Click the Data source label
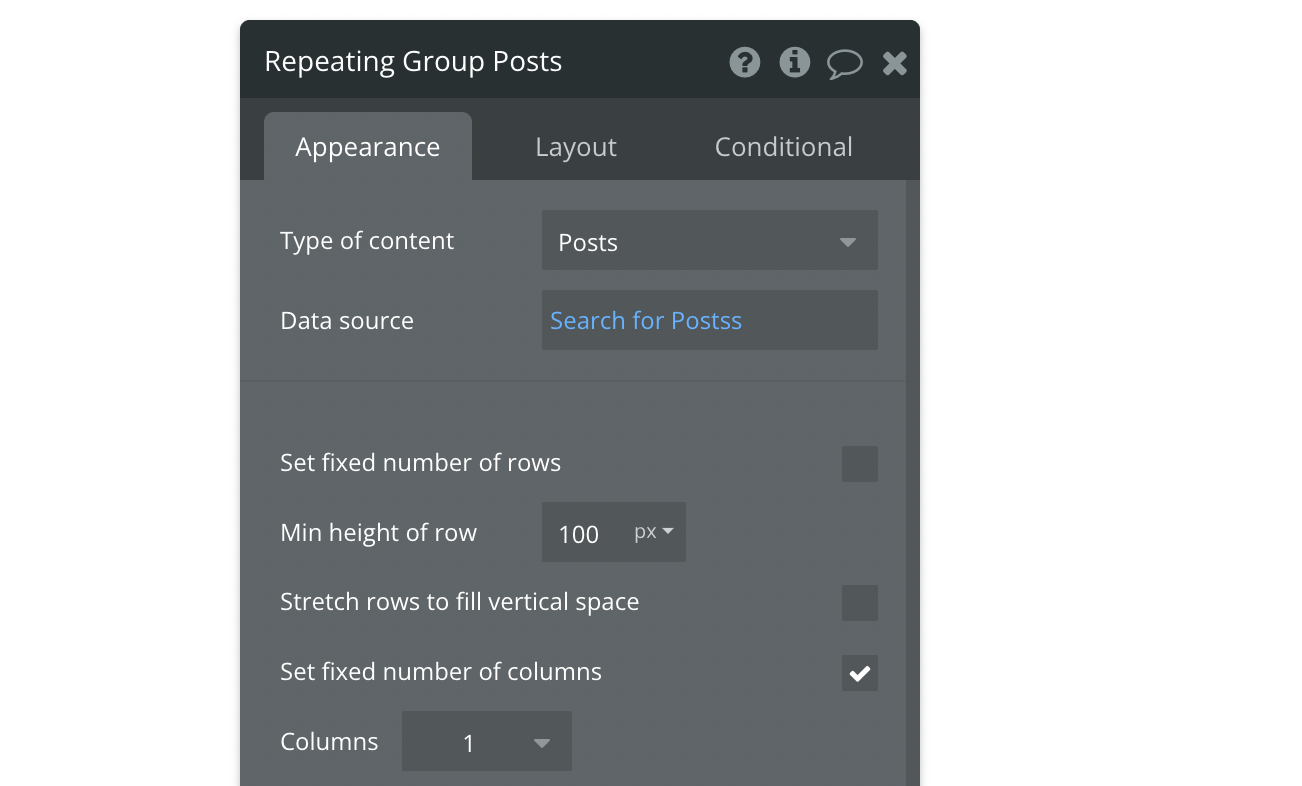 (347, 321)
